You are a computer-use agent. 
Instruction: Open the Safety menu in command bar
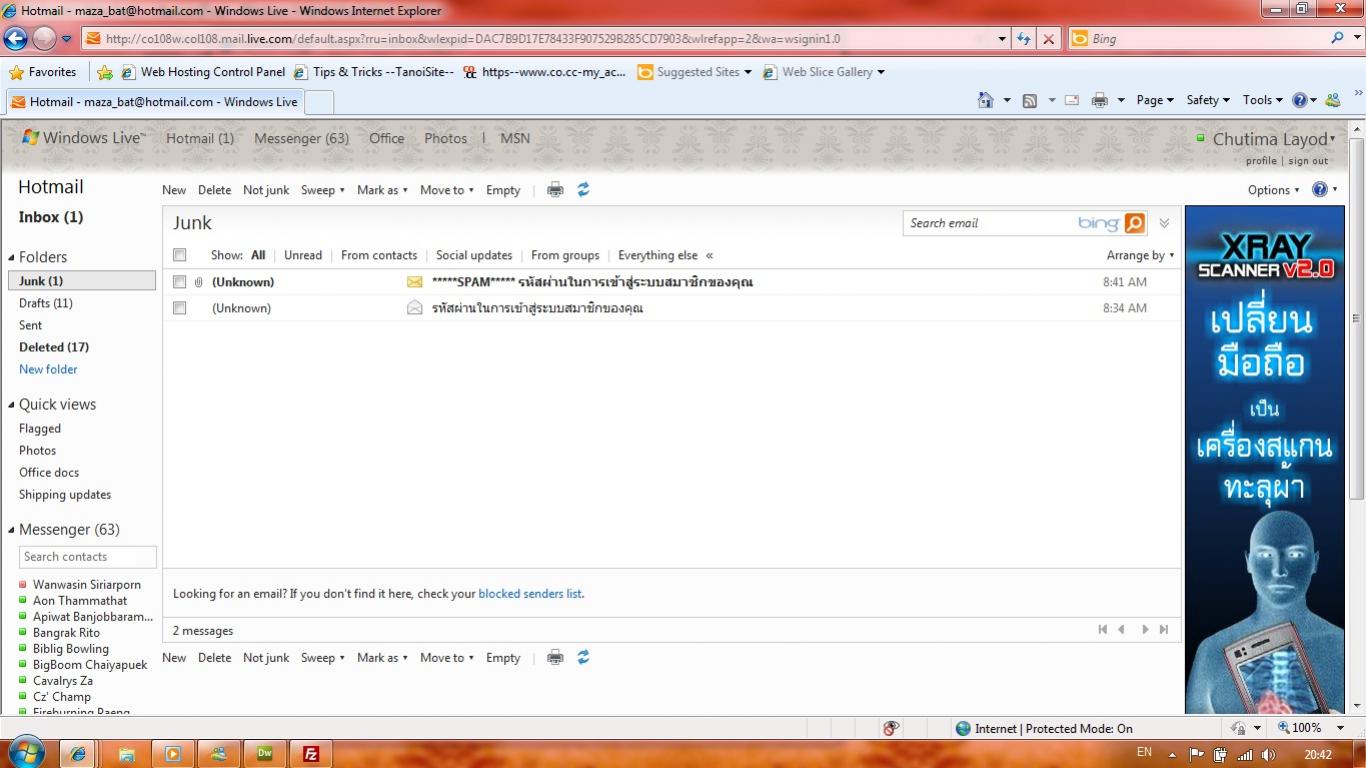tap(1208, 100)
